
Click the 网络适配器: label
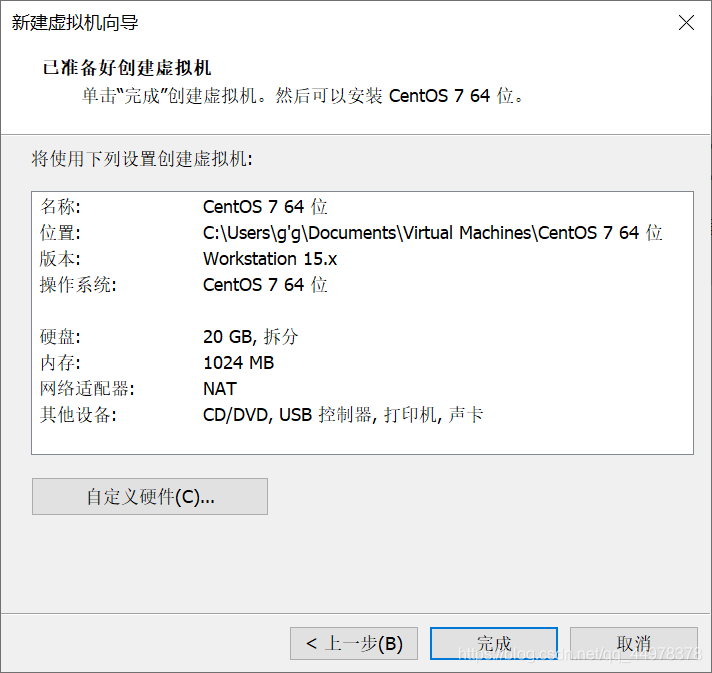click(87, 389)
